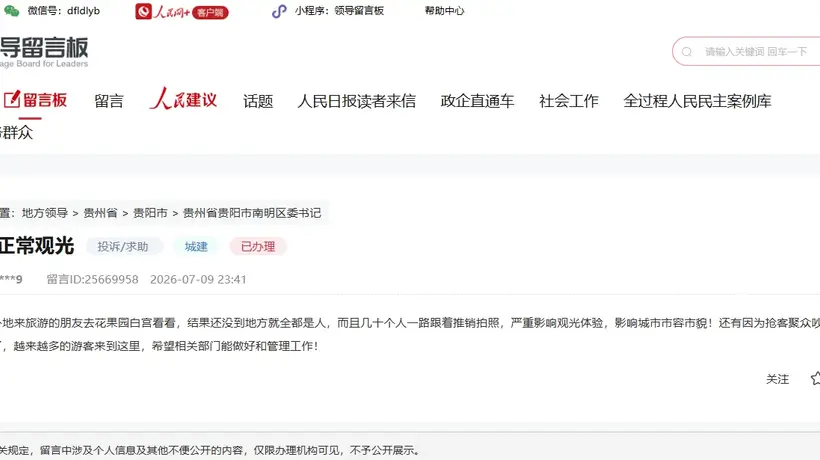Click the star icon next to 关注
Viewport: 820px width, 460px height.
click(815, 378)
